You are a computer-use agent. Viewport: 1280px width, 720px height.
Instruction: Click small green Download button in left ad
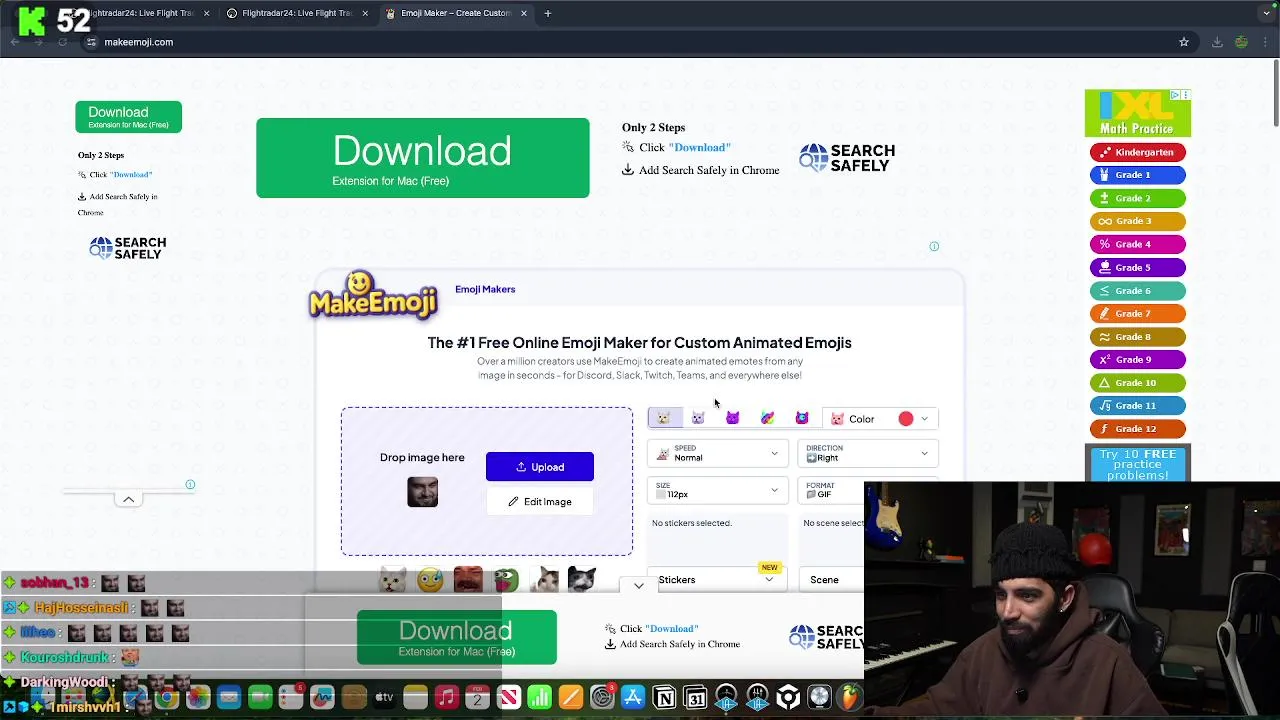click(128, 117)
